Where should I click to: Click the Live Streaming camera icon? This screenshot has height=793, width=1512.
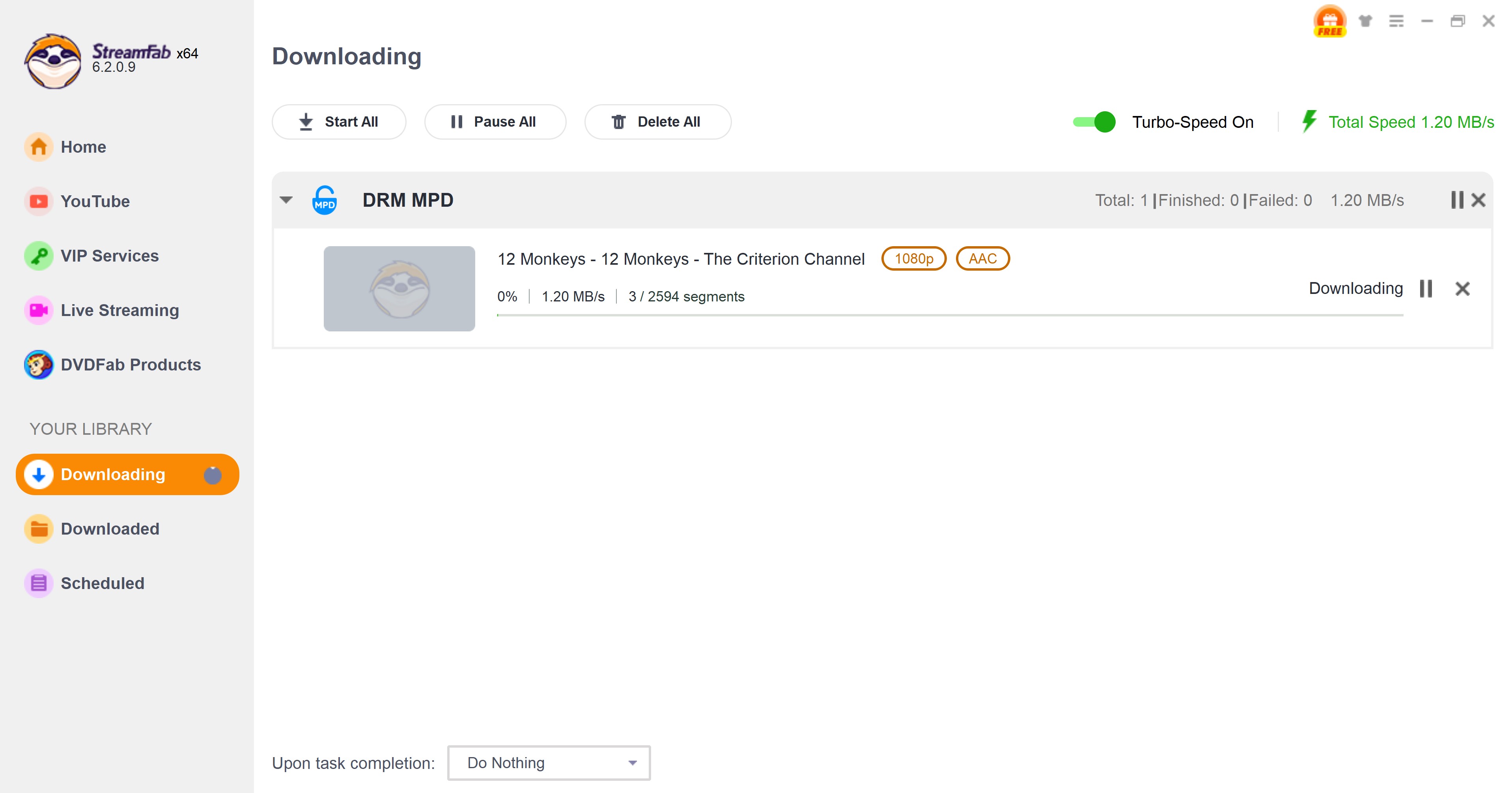(39, 310)
